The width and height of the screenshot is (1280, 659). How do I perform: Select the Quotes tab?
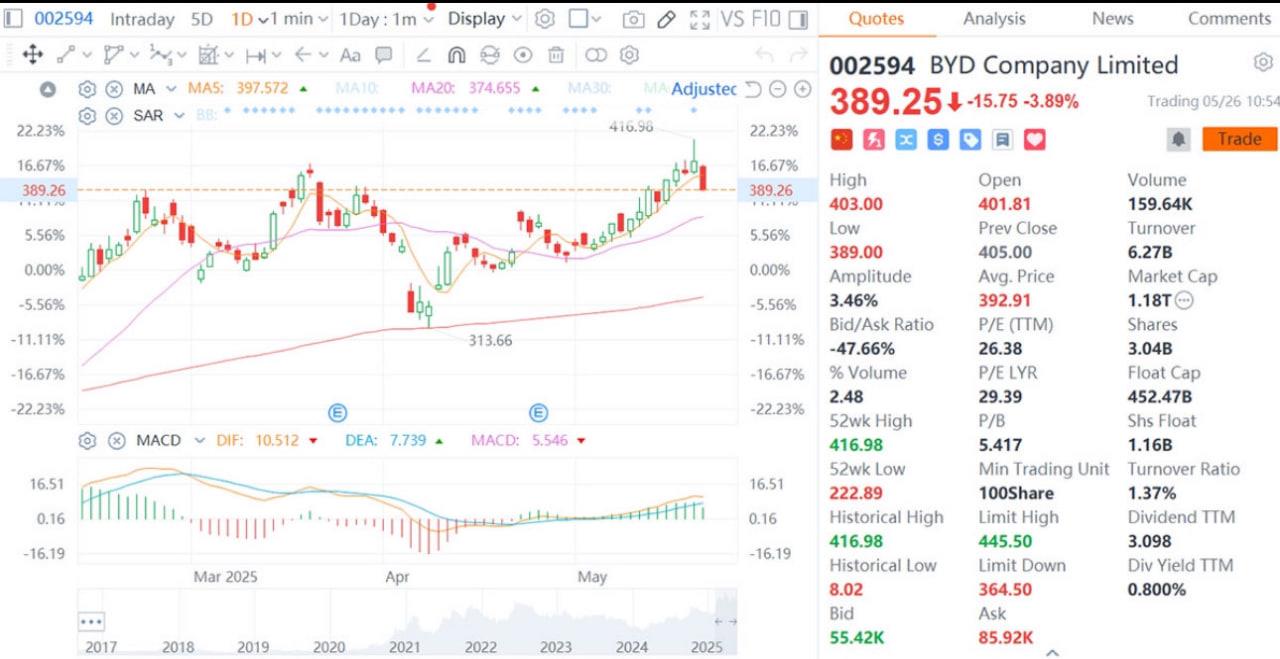point(876,19)
